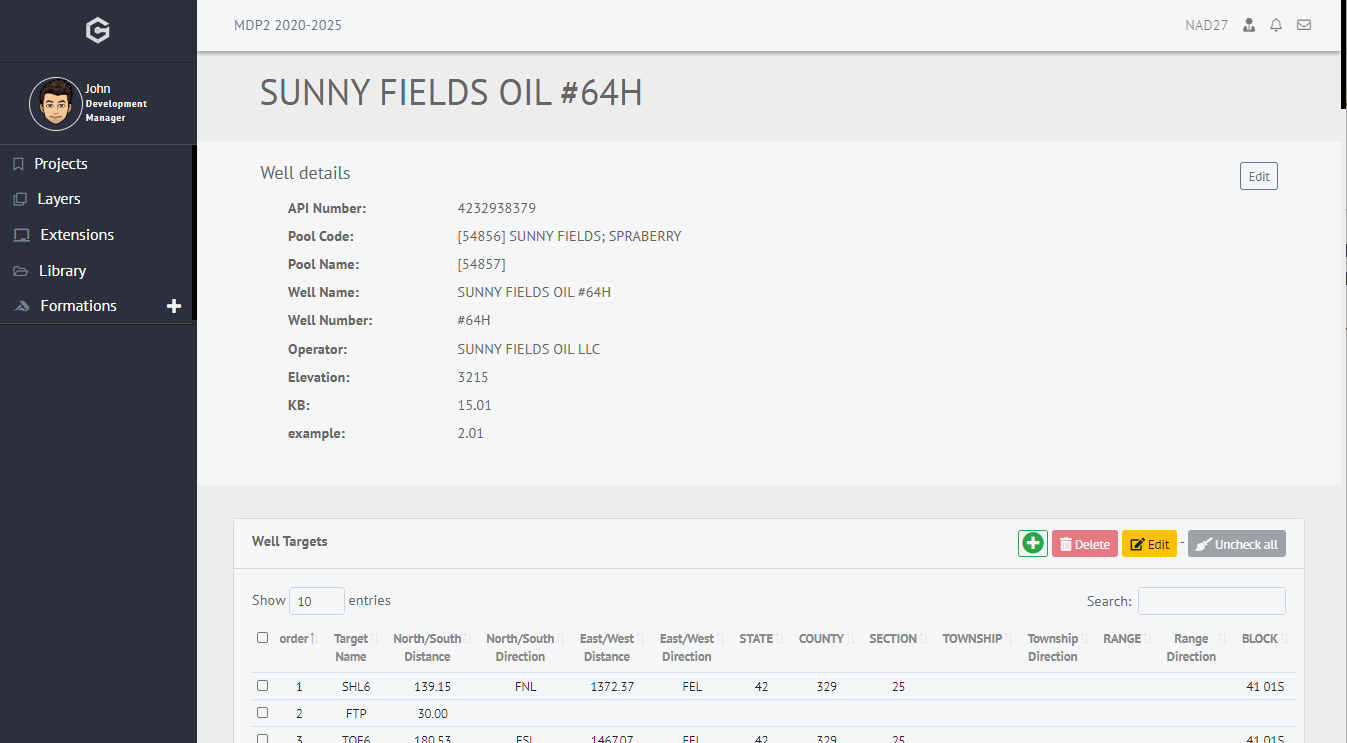Click John's avatar picture
Image resolution: width=1347 pixels, height=743 pixels.
55,104
